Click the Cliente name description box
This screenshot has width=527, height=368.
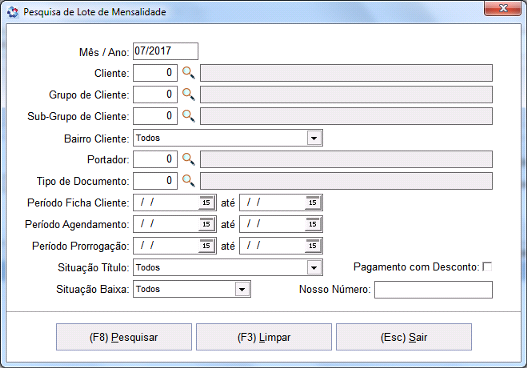point(347,73)
